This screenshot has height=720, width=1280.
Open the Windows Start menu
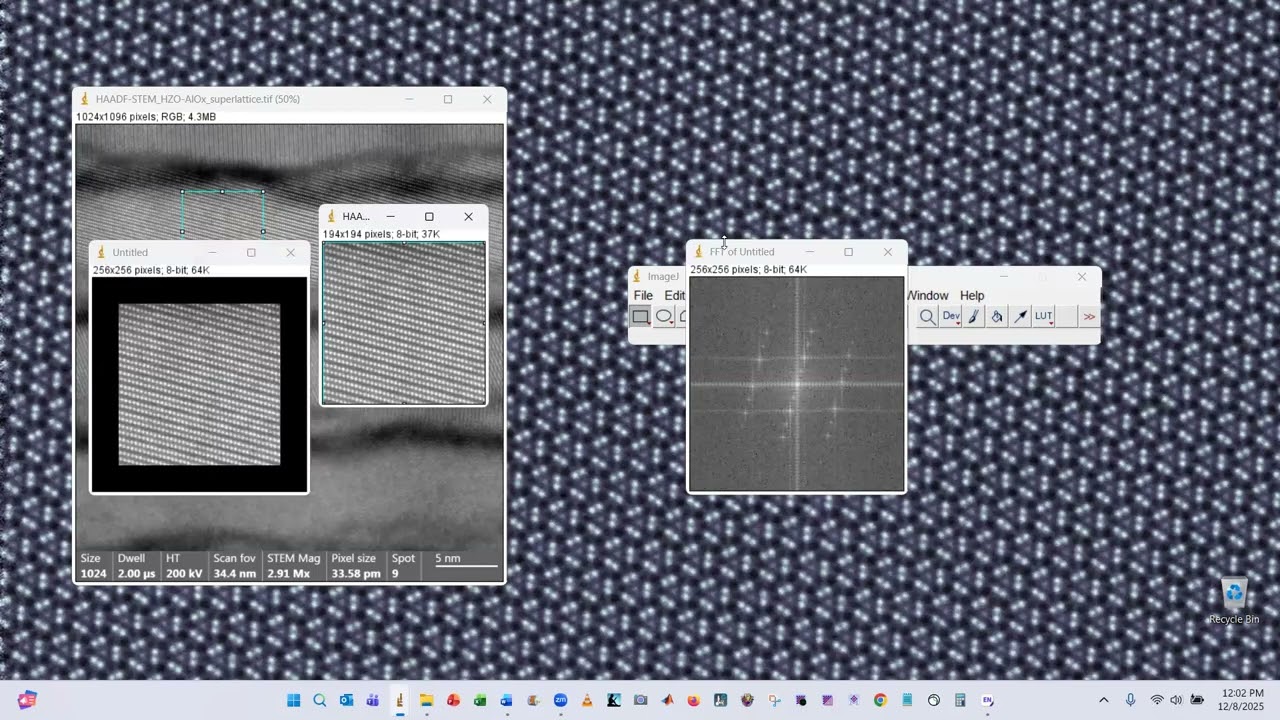tap(293, 700)
